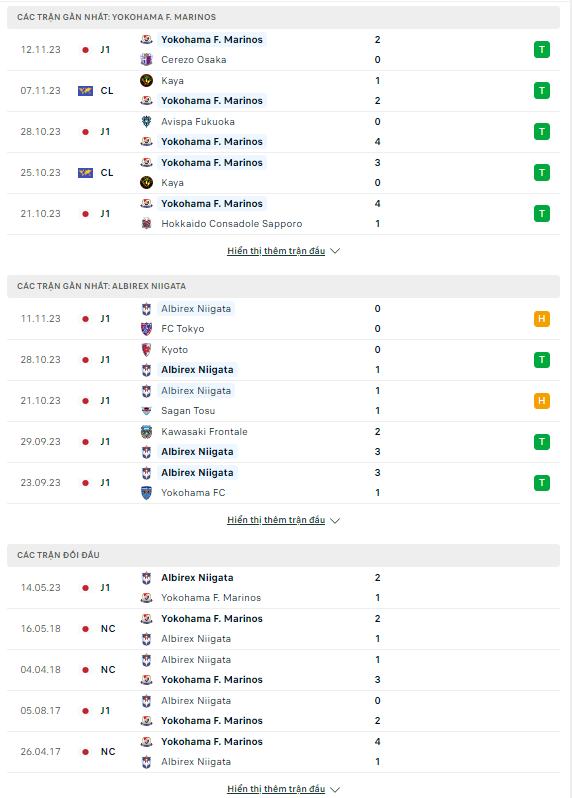The width and height of the screenshot is (572, 798).
Task: Click the Yokohama FC team crest
Action: pyautogui.click(x=147, y=493)
